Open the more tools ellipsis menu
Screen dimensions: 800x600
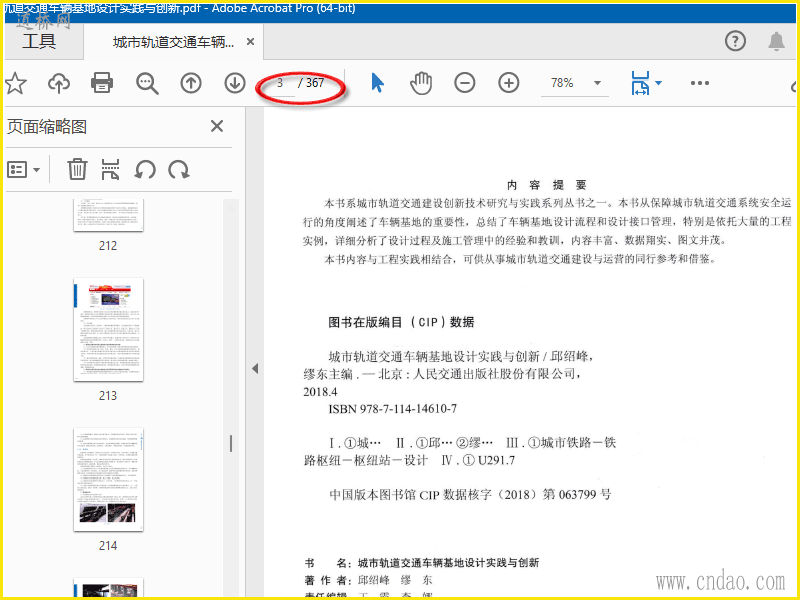click(x=699, y=83)
